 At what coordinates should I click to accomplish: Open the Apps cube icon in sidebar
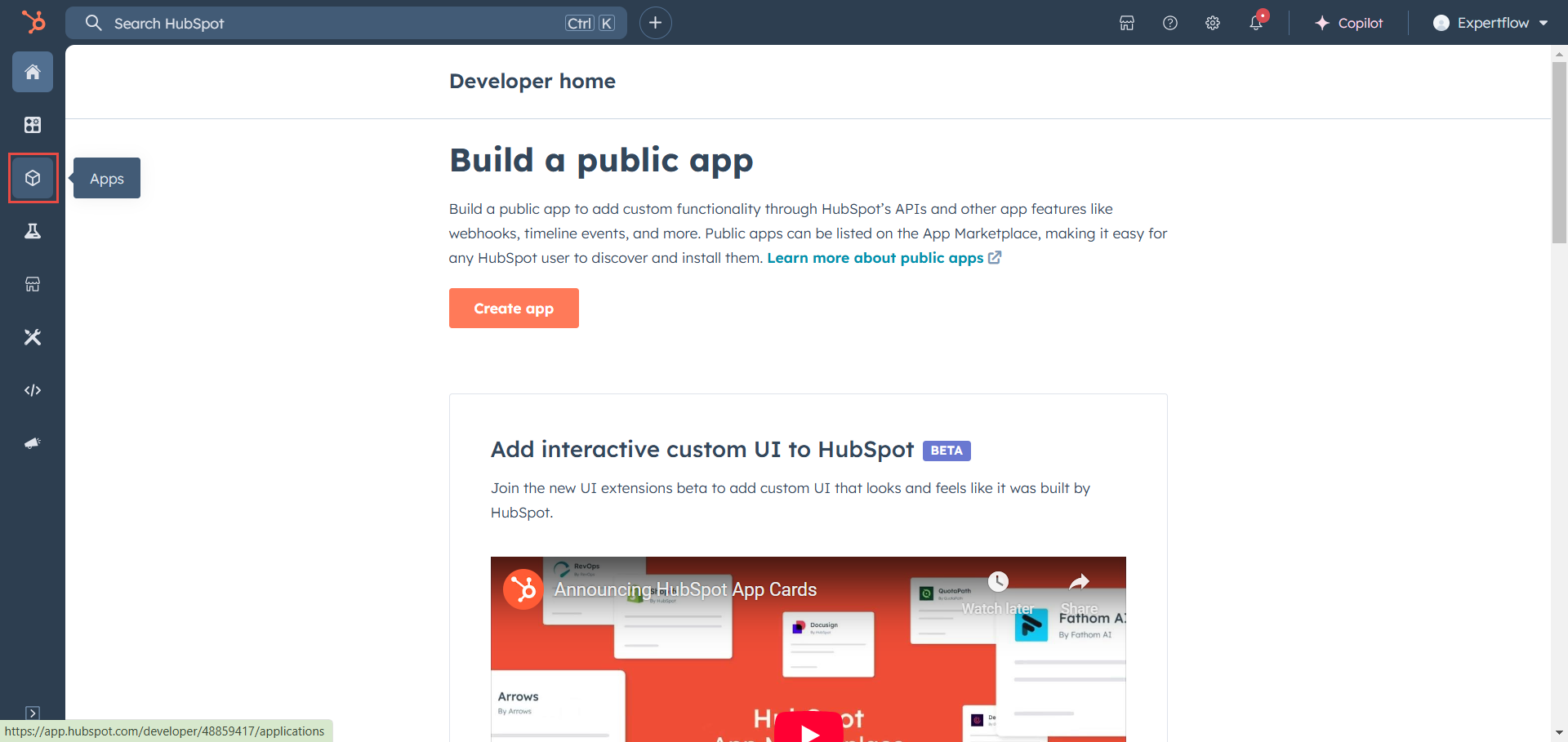click(33, 178)
